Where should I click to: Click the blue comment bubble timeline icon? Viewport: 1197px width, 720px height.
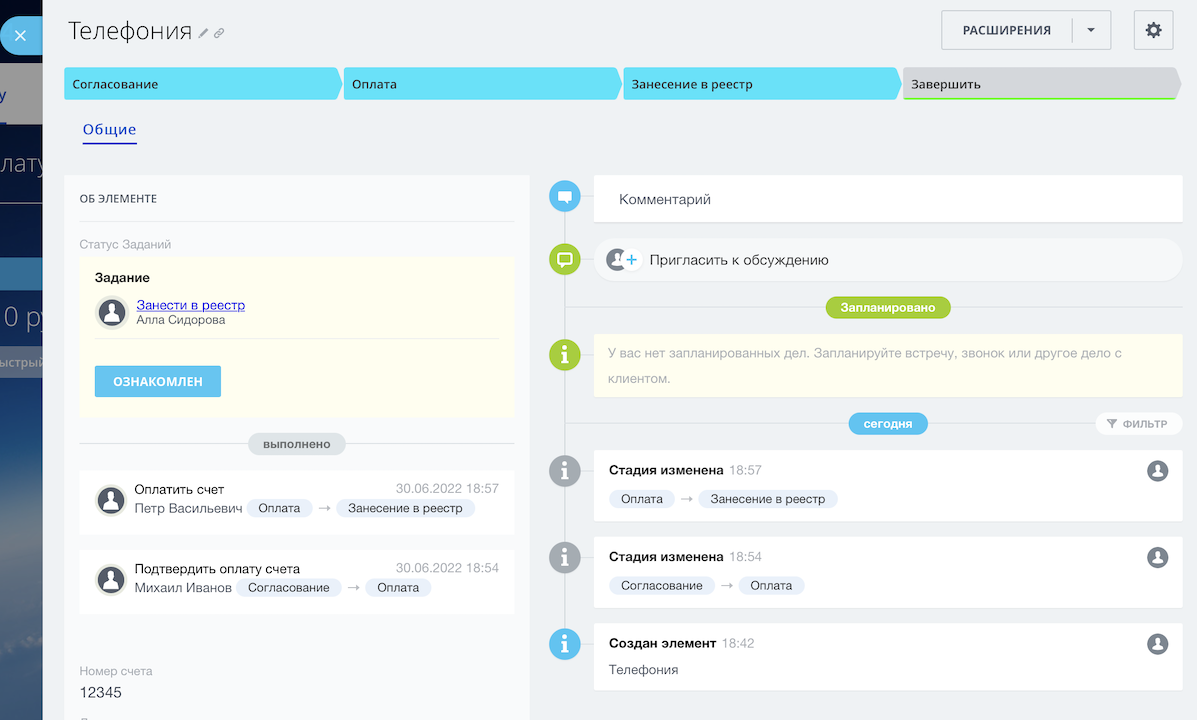(565, 197)
